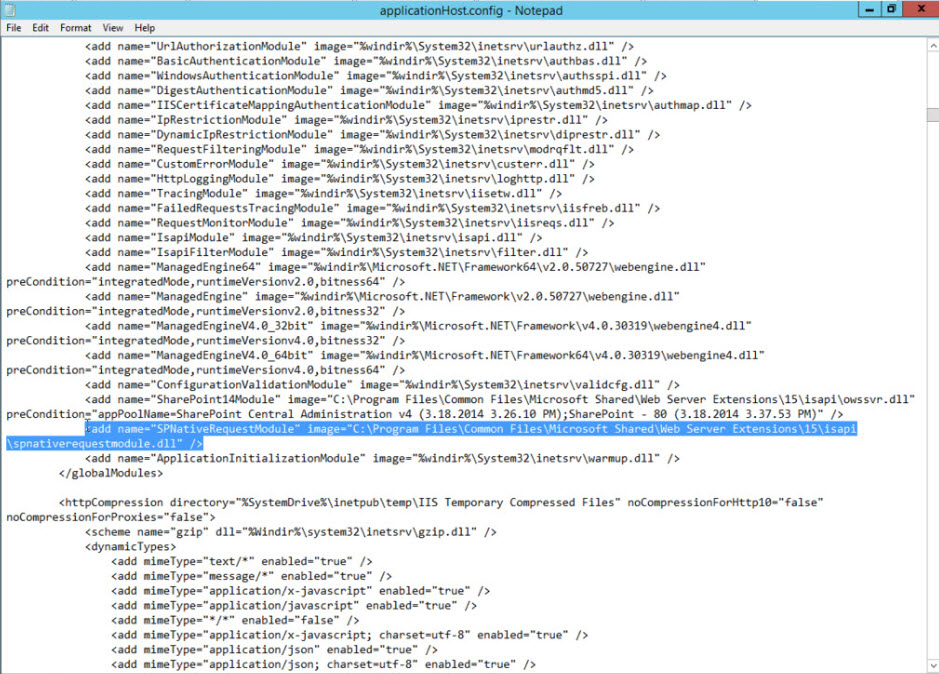Minimize the Notepad window

868,10
